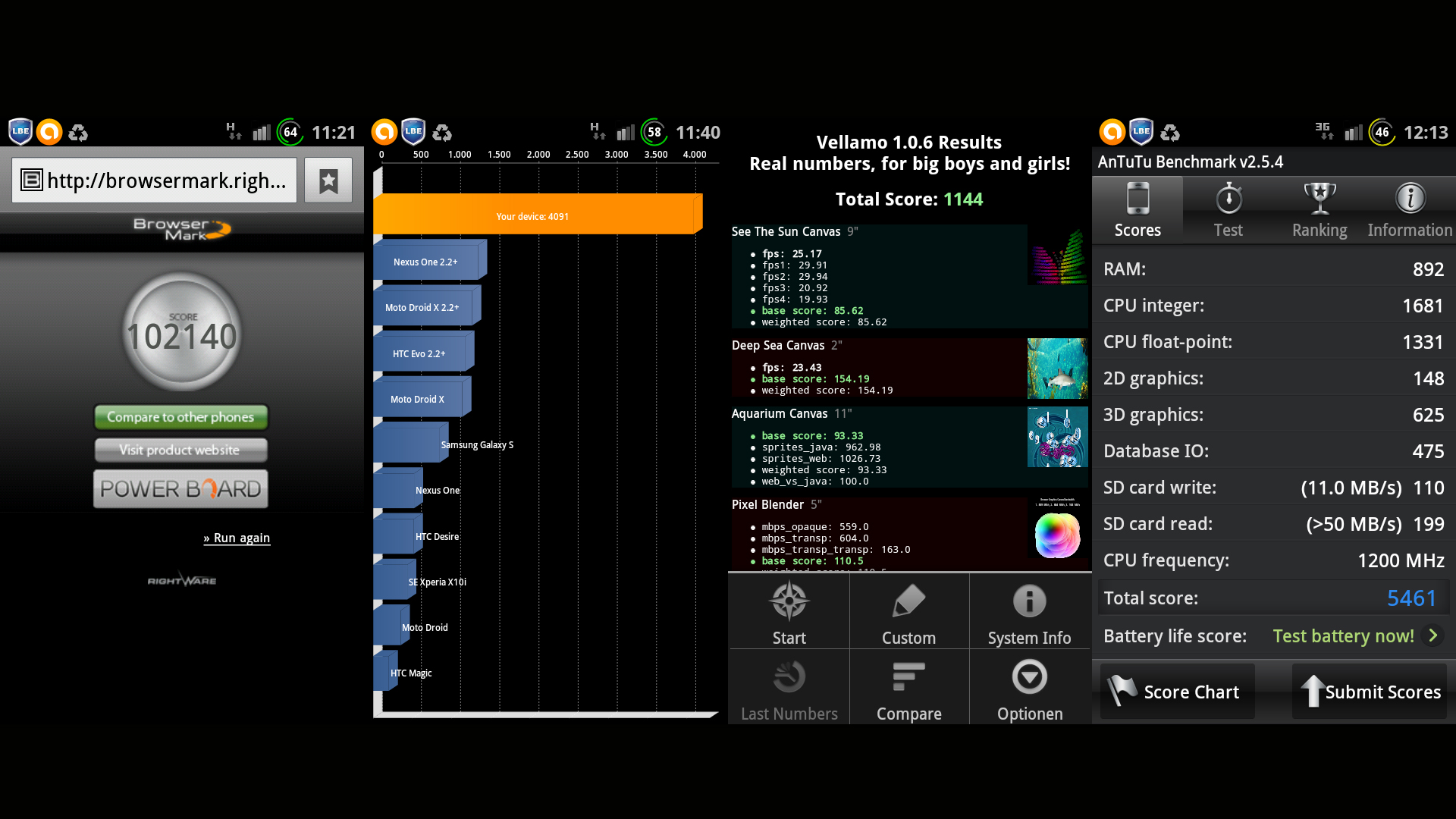
Task: Click the Submit Scores button
Action: (x=1370, y=692)
